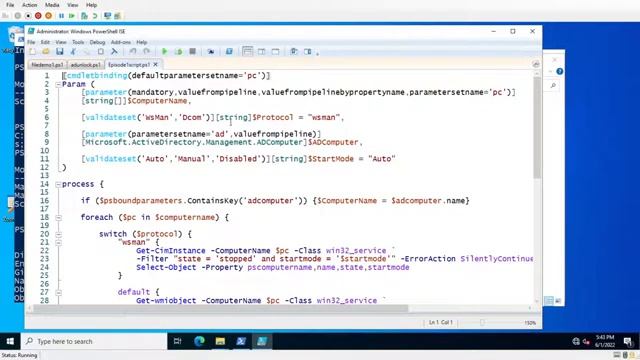Click the Enhanced Session monitor icon

(x=107, y=16)
